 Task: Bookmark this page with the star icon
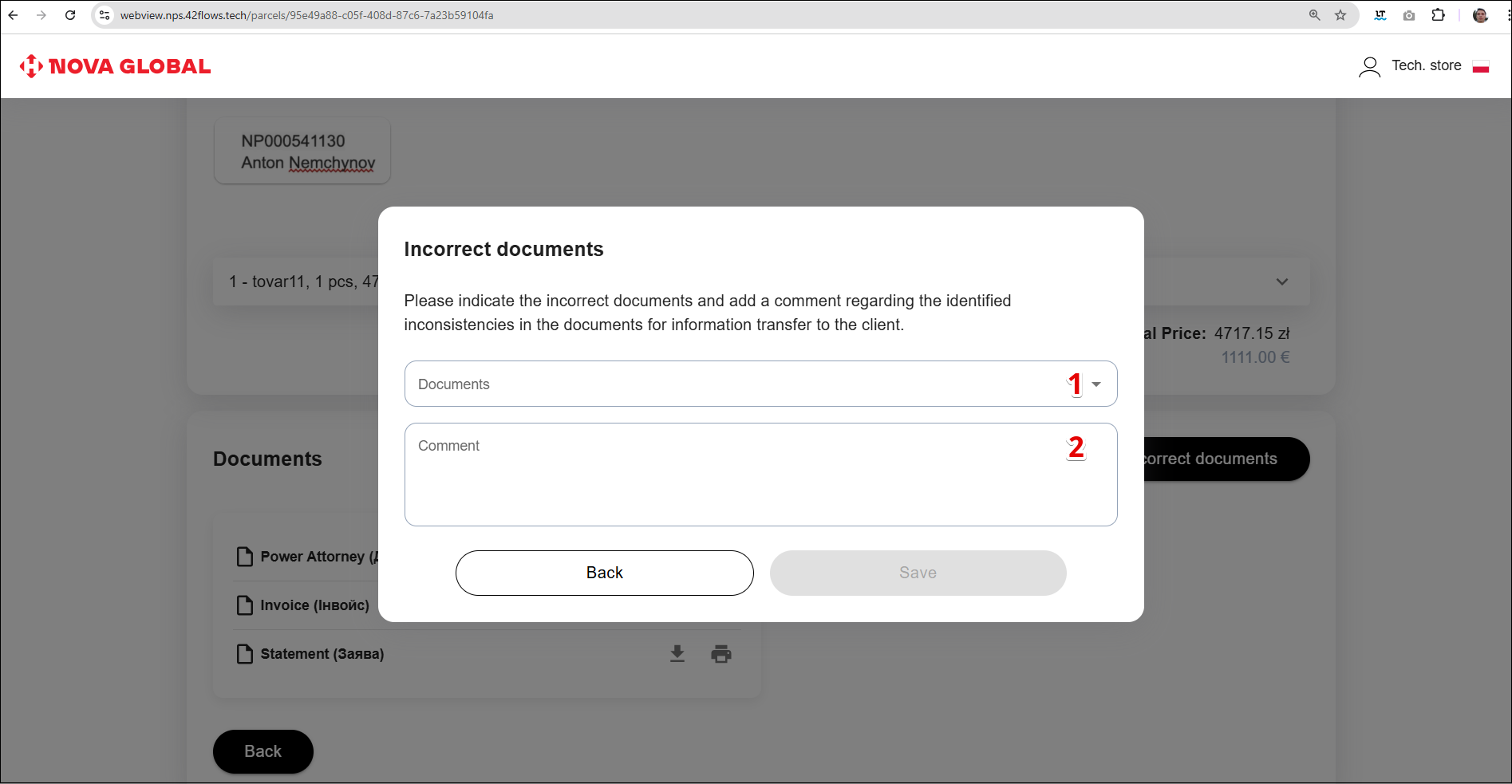tap(1340, 15)
